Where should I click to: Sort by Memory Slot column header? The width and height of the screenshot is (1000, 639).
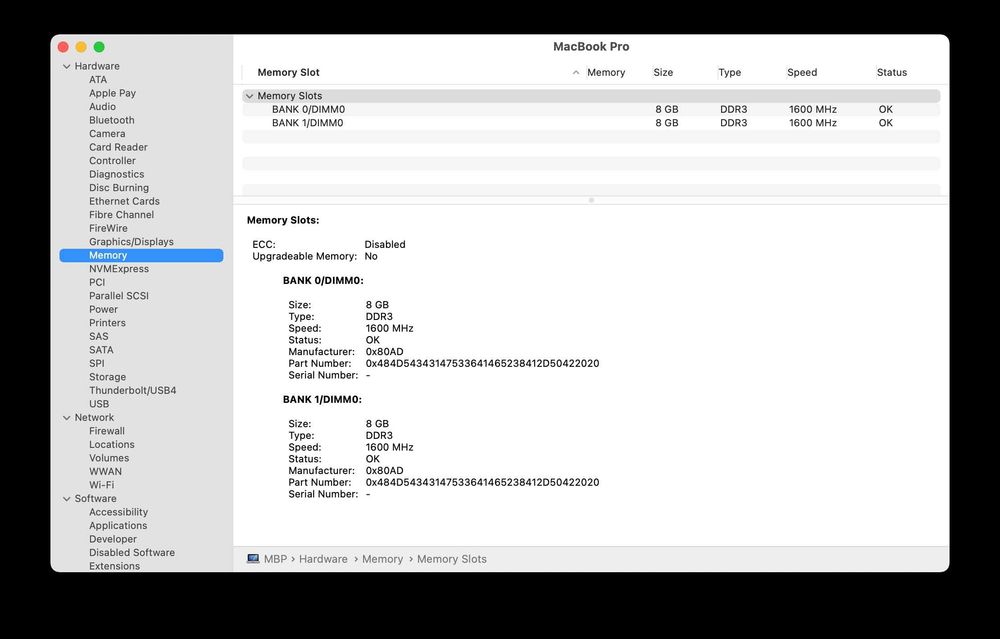click(x=288, y=73)
